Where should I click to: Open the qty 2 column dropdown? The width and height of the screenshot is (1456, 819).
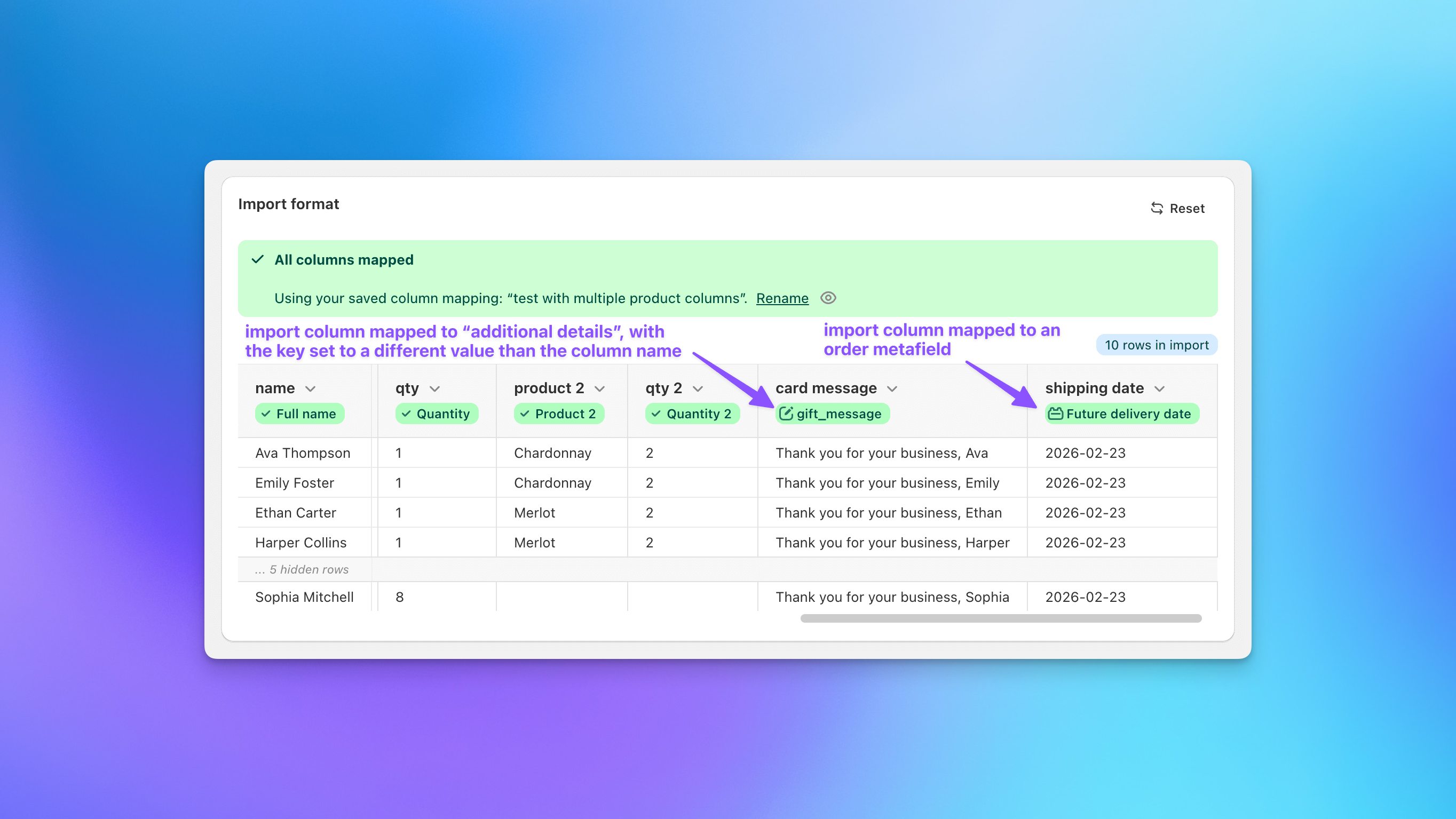pos(697,388)
